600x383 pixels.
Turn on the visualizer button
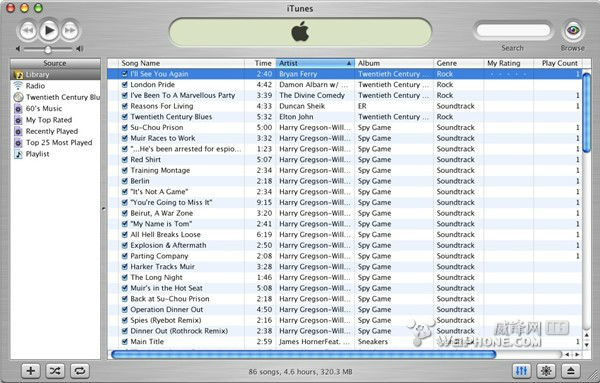546,370
